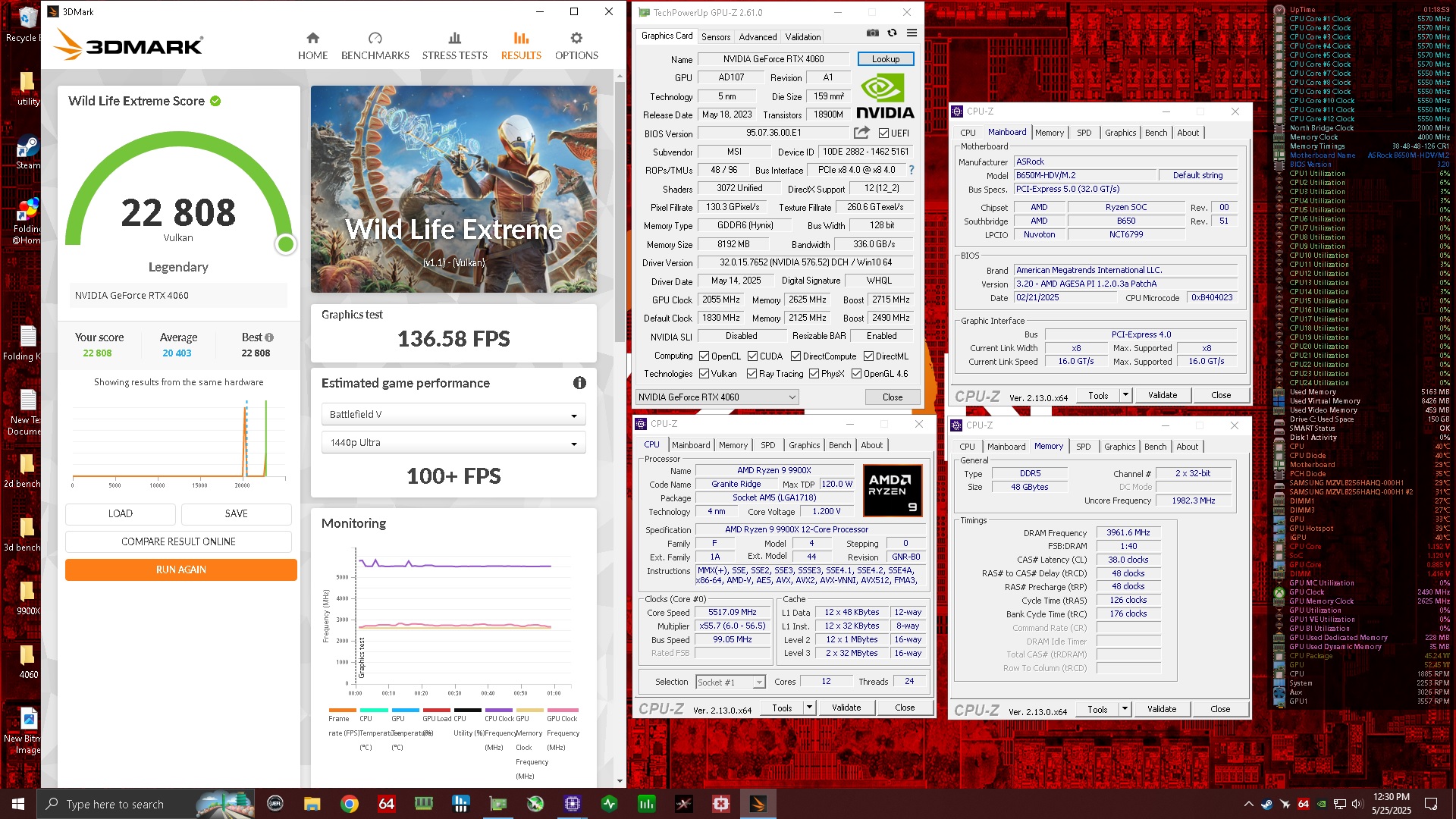Toggle the UEFI checkbox in GPU-Z
Viewport: 1456px width, 819px height.
tap(883, 133)
